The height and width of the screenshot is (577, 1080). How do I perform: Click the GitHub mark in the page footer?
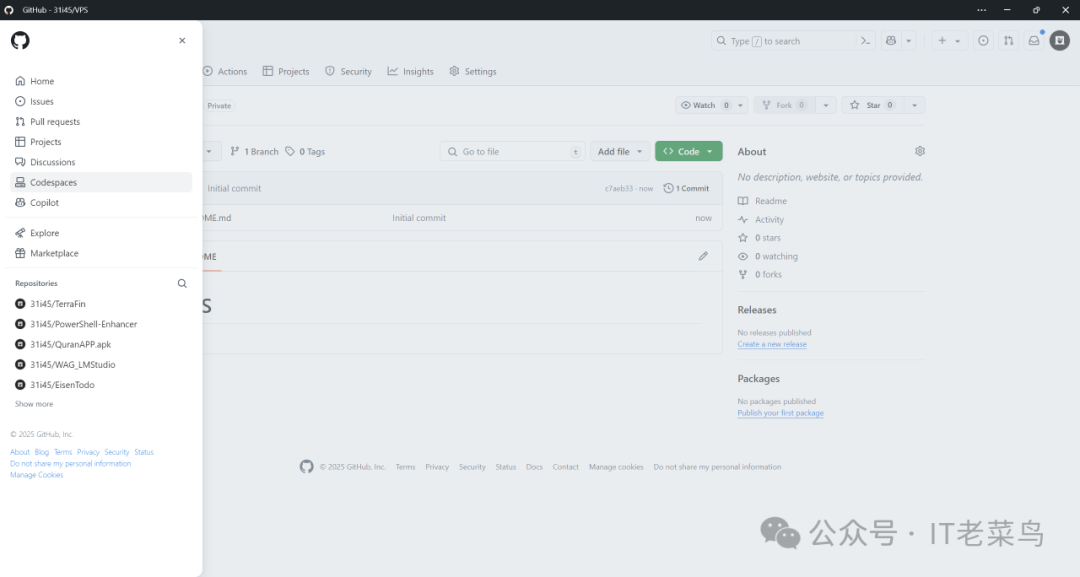click(x=307, y=467)
